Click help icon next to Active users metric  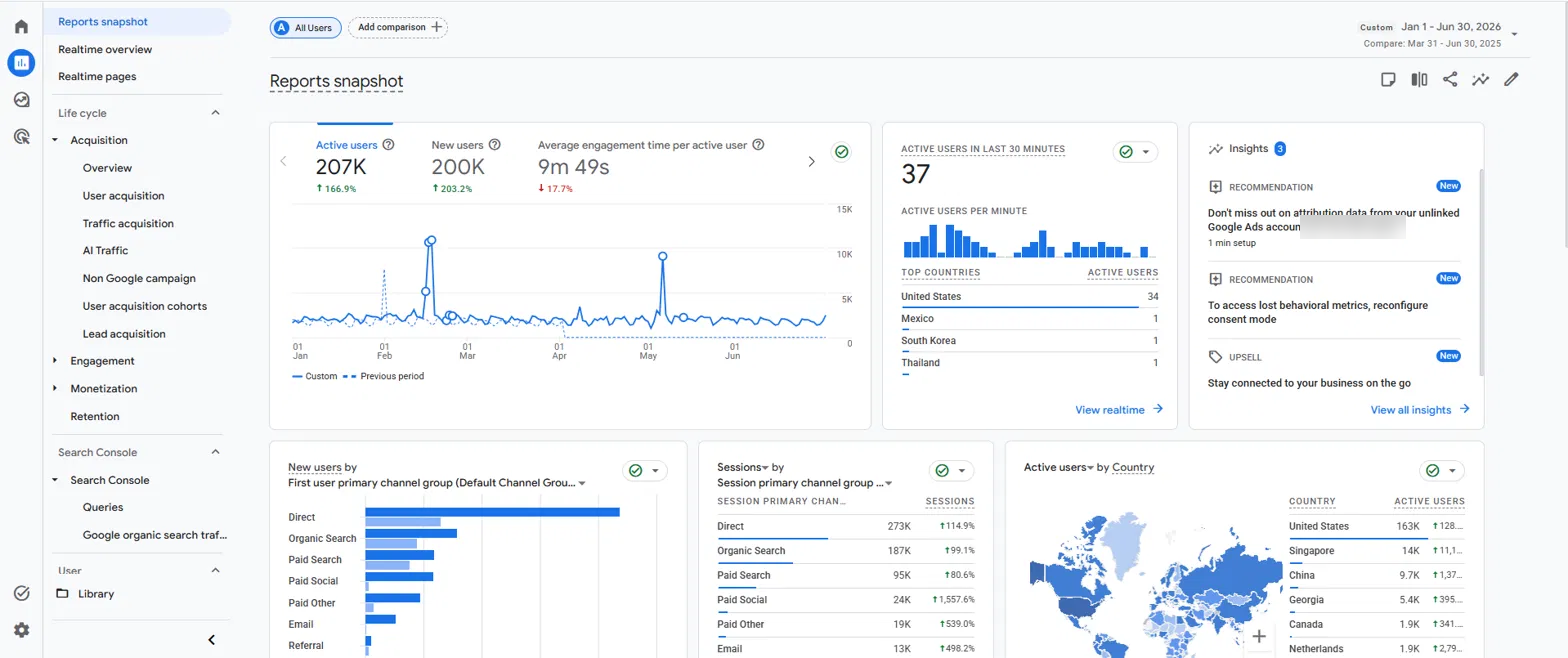388,145
